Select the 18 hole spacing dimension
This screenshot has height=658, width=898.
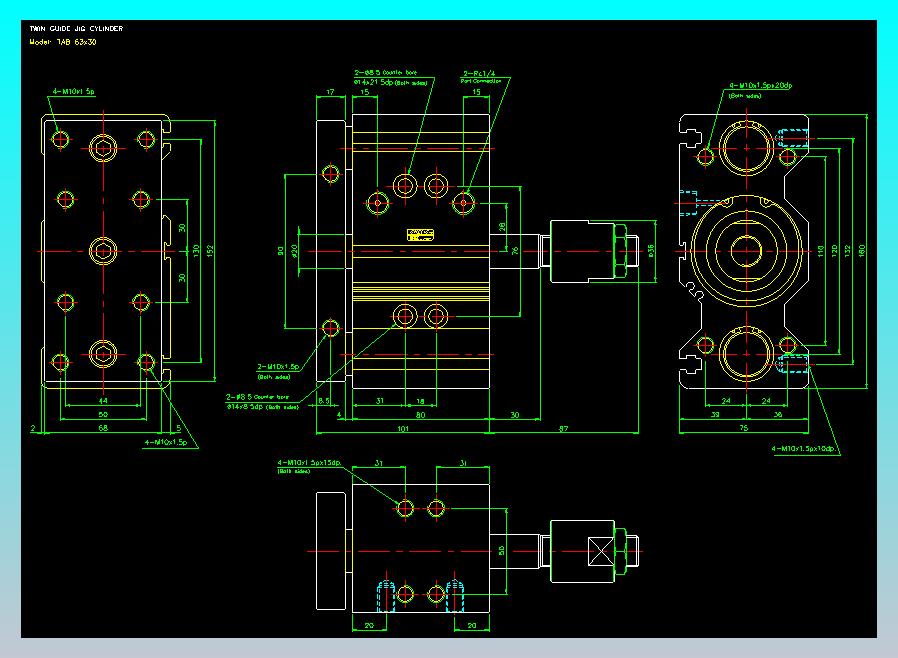[420, 401]
